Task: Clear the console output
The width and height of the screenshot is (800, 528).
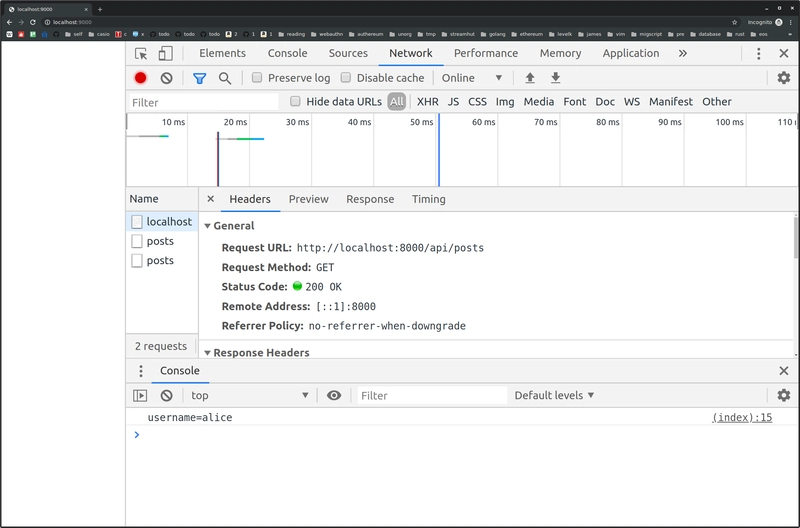Action: pos(166,395)
